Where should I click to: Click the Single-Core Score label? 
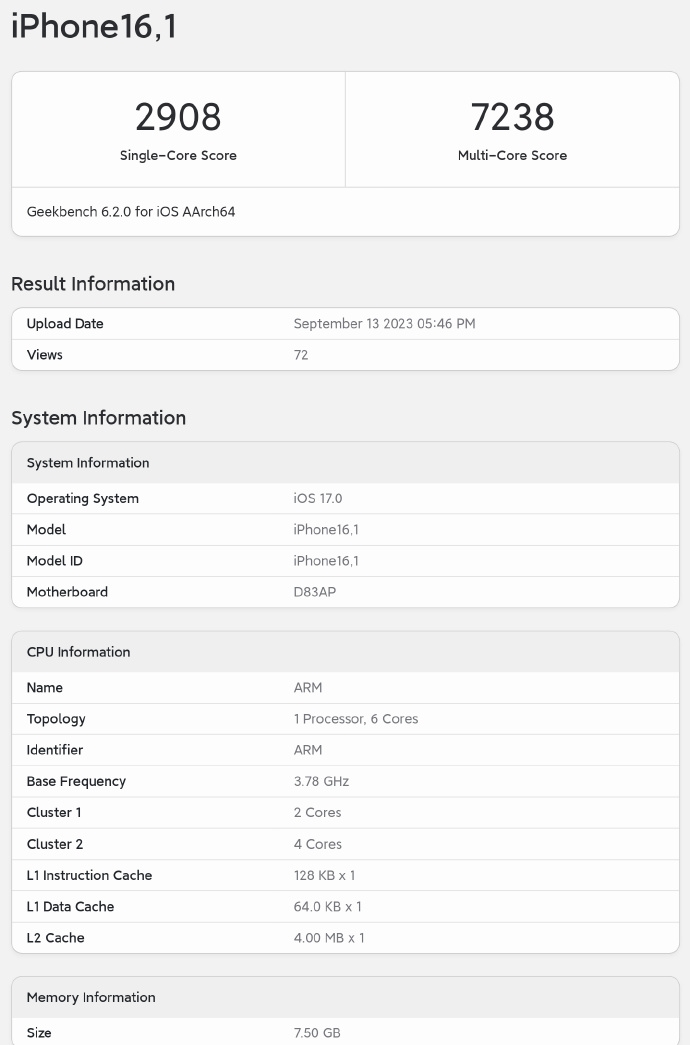(x=178, y=156)
